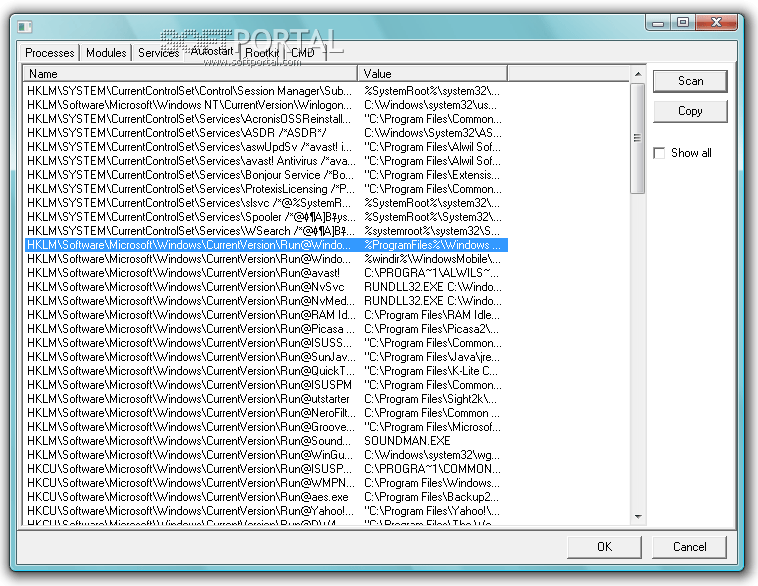
Task: Select the HKCU Run@aes.exe row
Action: [x=266, y=498]
